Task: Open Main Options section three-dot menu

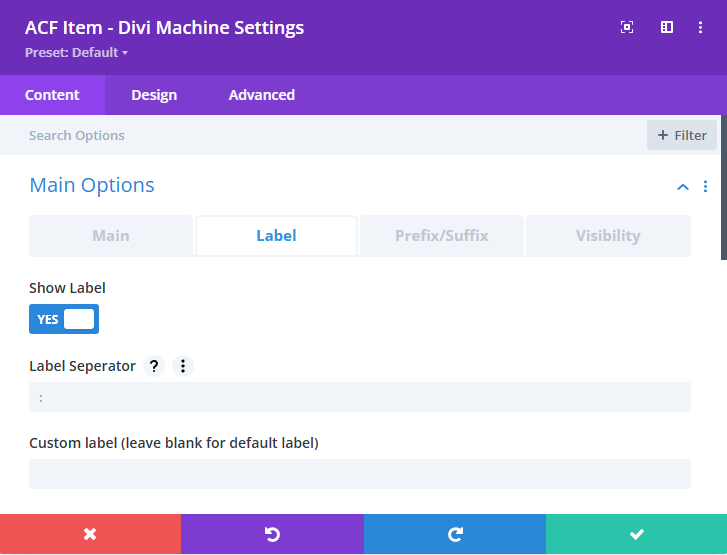Action: 705,187
